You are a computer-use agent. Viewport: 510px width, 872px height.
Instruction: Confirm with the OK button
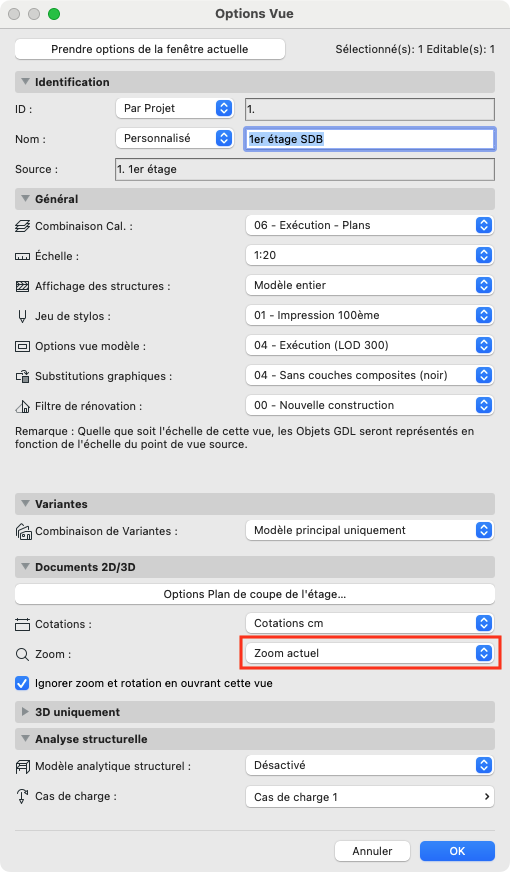[x=457, y=851]
